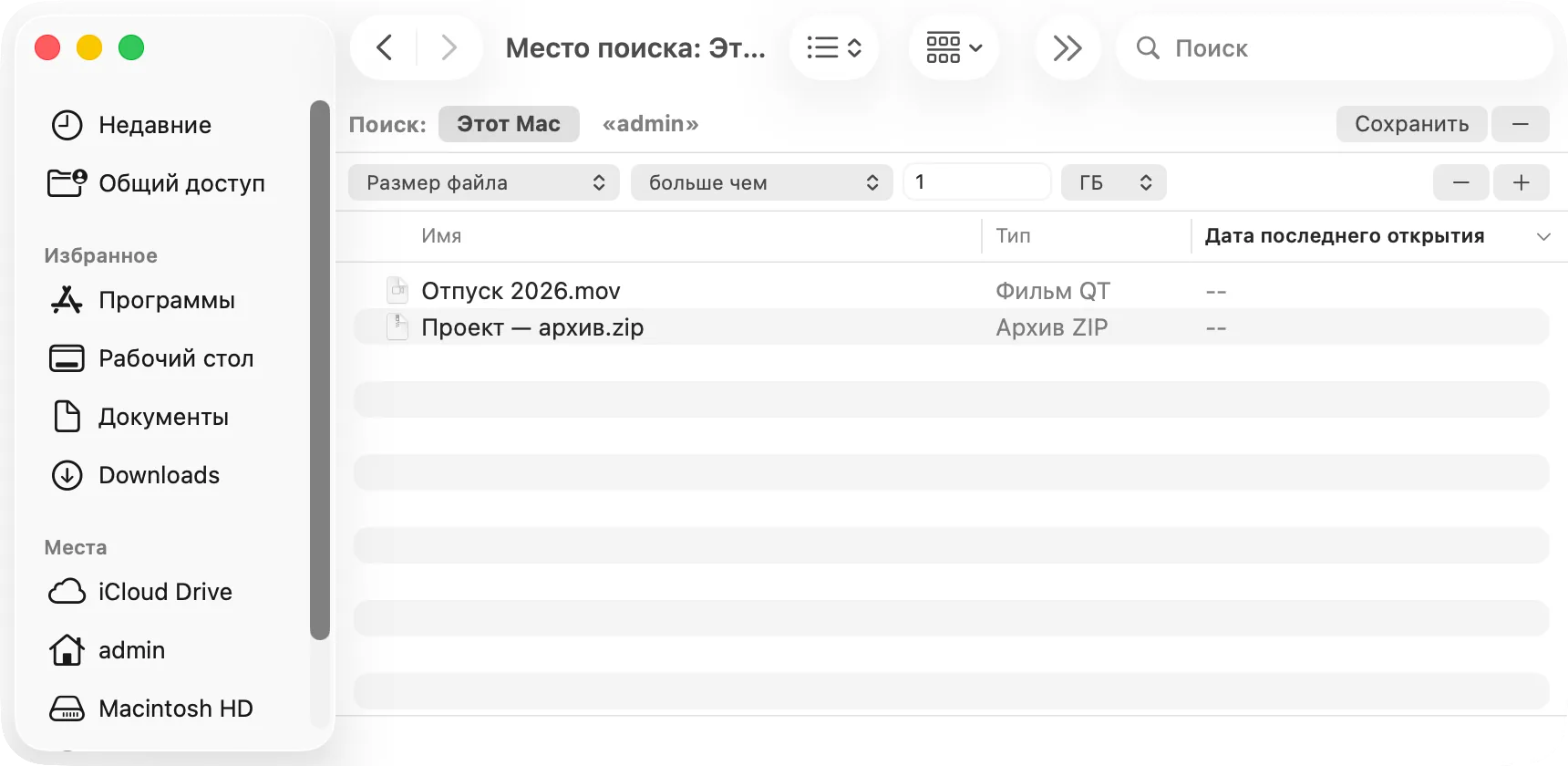Open the list view switcher

pyautogui.click(x=834, y=47)
